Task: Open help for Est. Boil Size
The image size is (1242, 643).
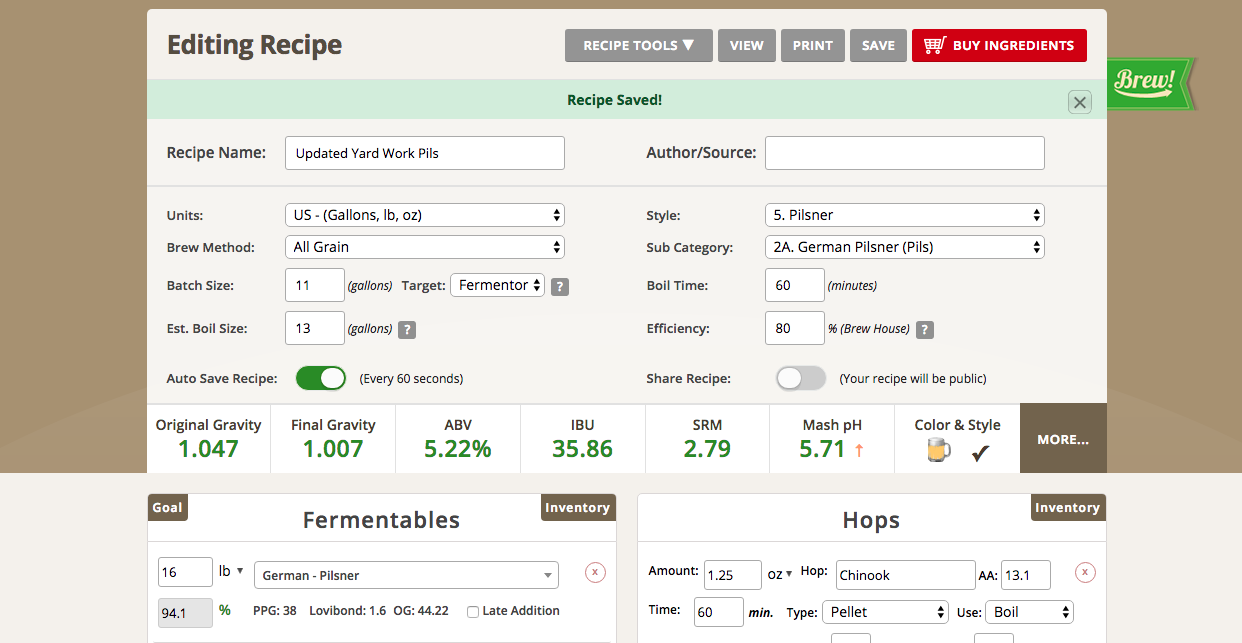Action: click(x=407, y=330)
